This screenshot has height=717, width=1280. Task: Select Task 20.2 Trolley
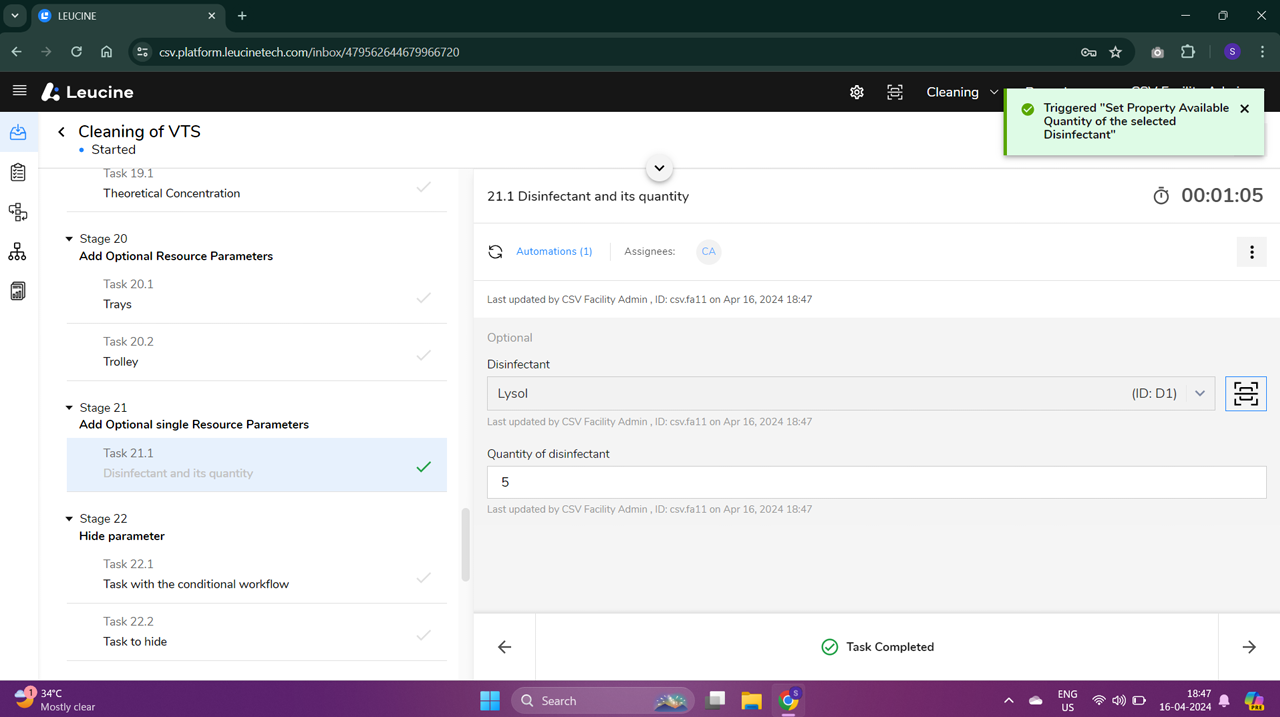(x=257, y=352)
